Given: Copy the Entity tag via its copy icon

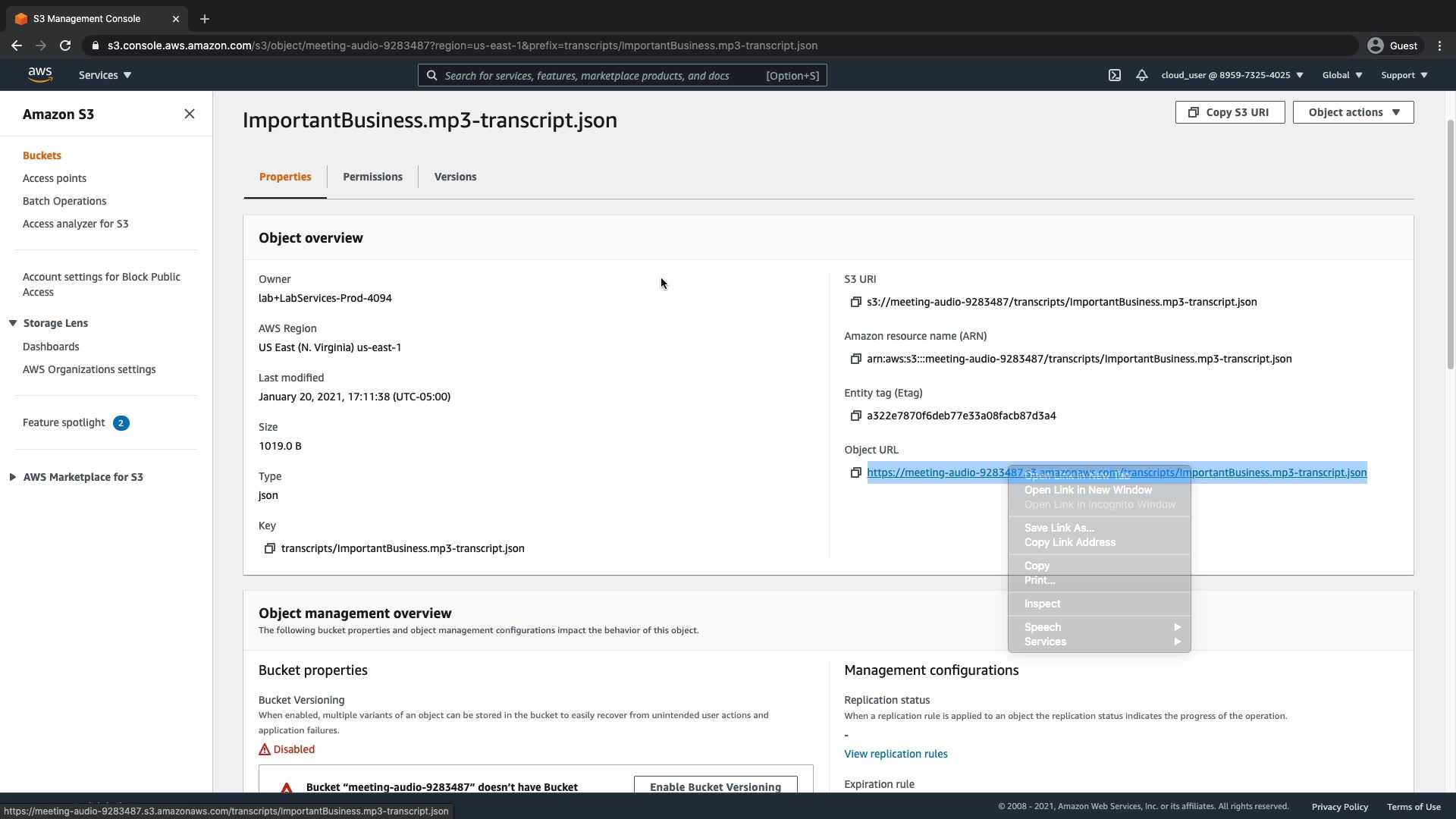Looking at the screenshot, I should point(855,416).
